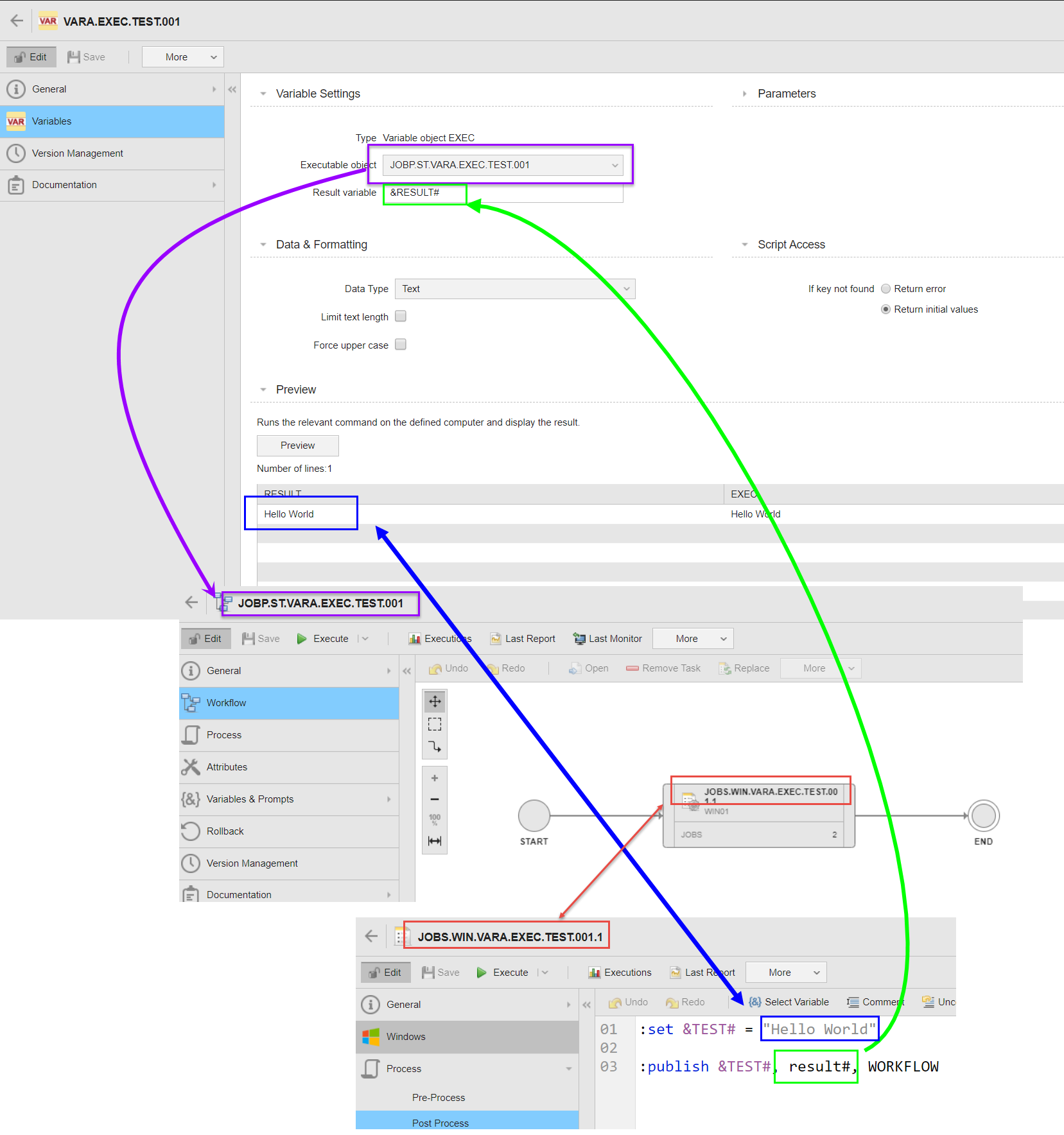
Task: Open Last Monitor for the workflow
Action: [606, 638]
